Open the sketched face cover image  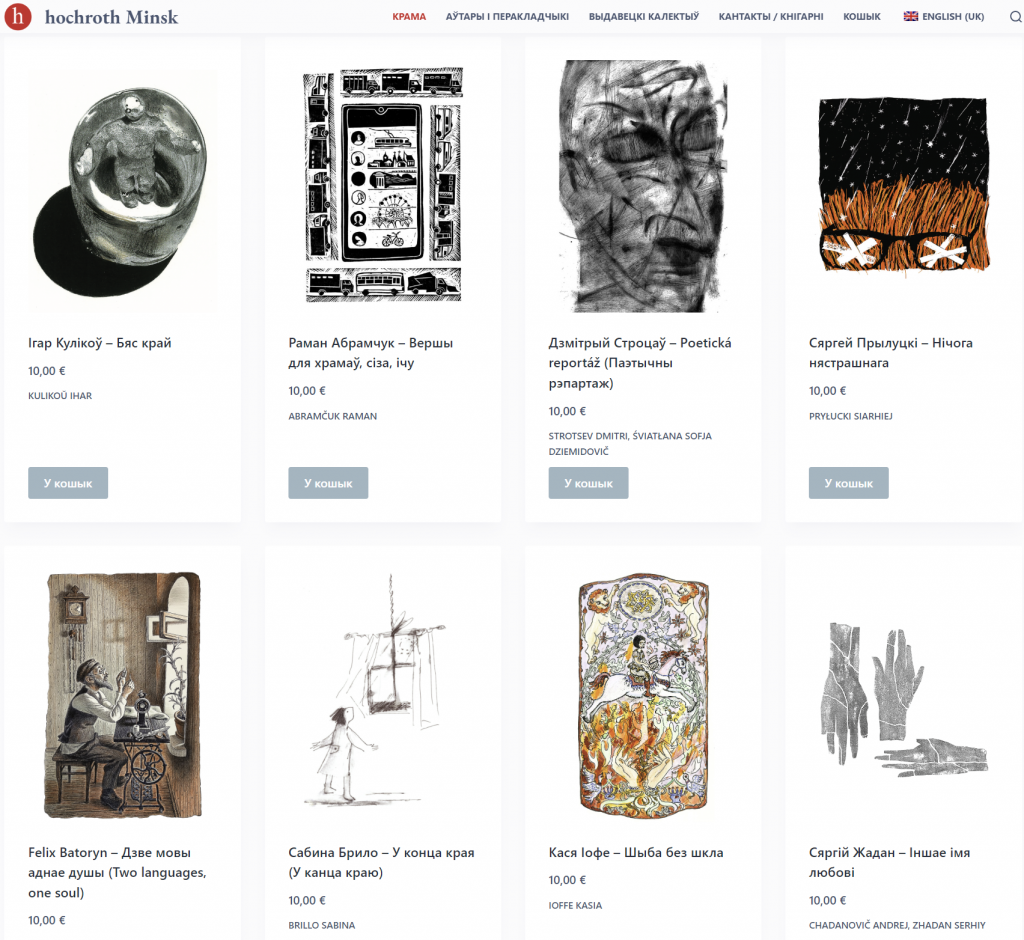point(643,186)
